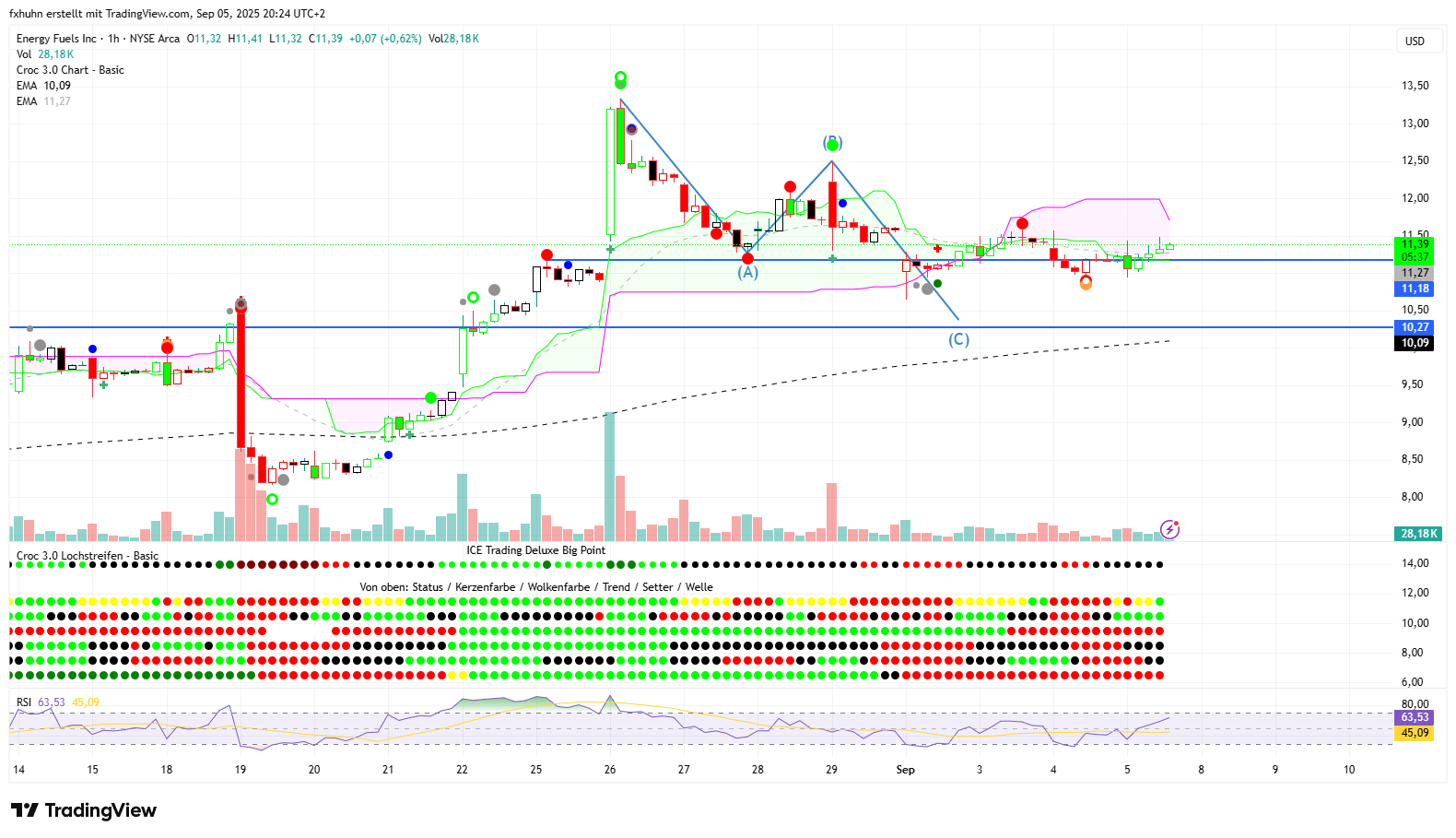Click the green 11,39 current price label
This screenshot has height=838, width=1456.
(1415, 245)
